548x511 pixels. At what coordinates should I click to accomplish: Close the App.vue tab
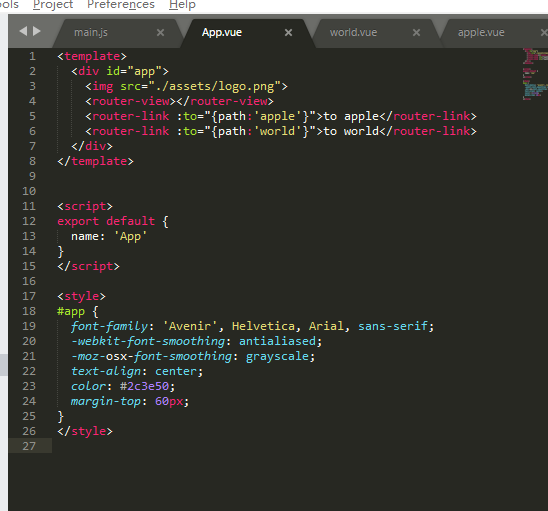click(288, 33)
